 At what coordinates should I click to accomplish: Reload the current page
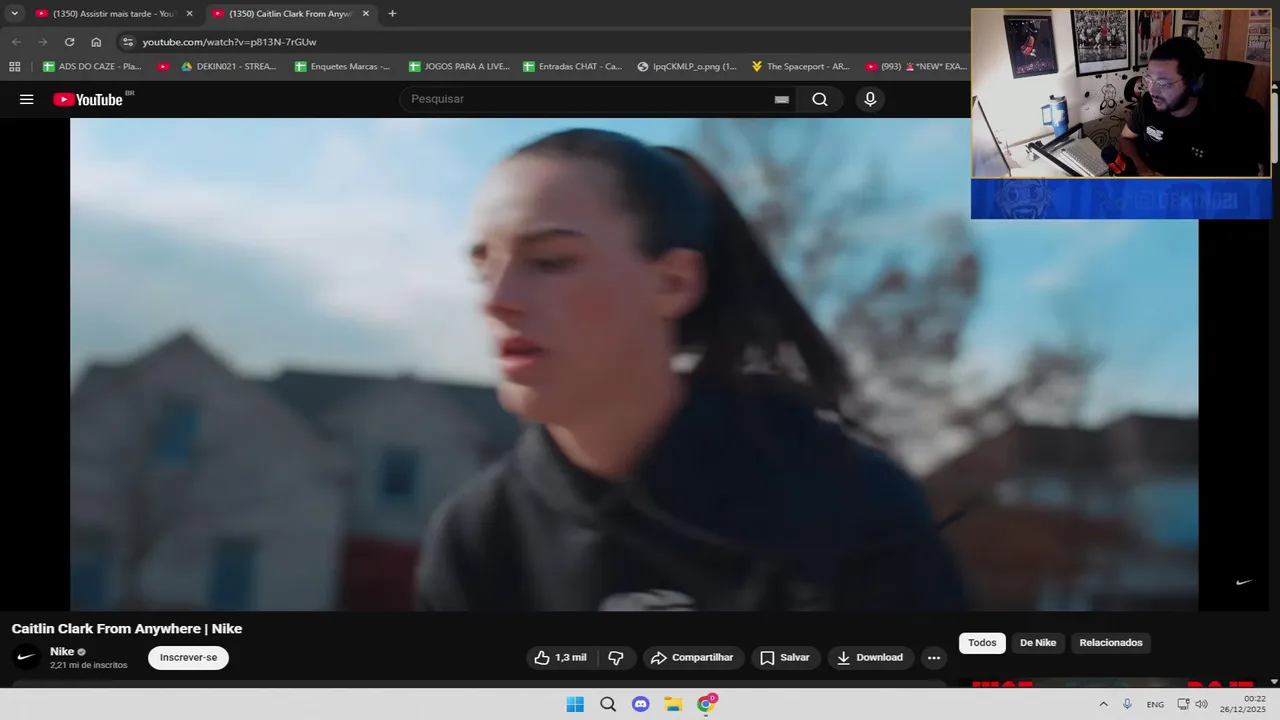[x=69, y=42]
